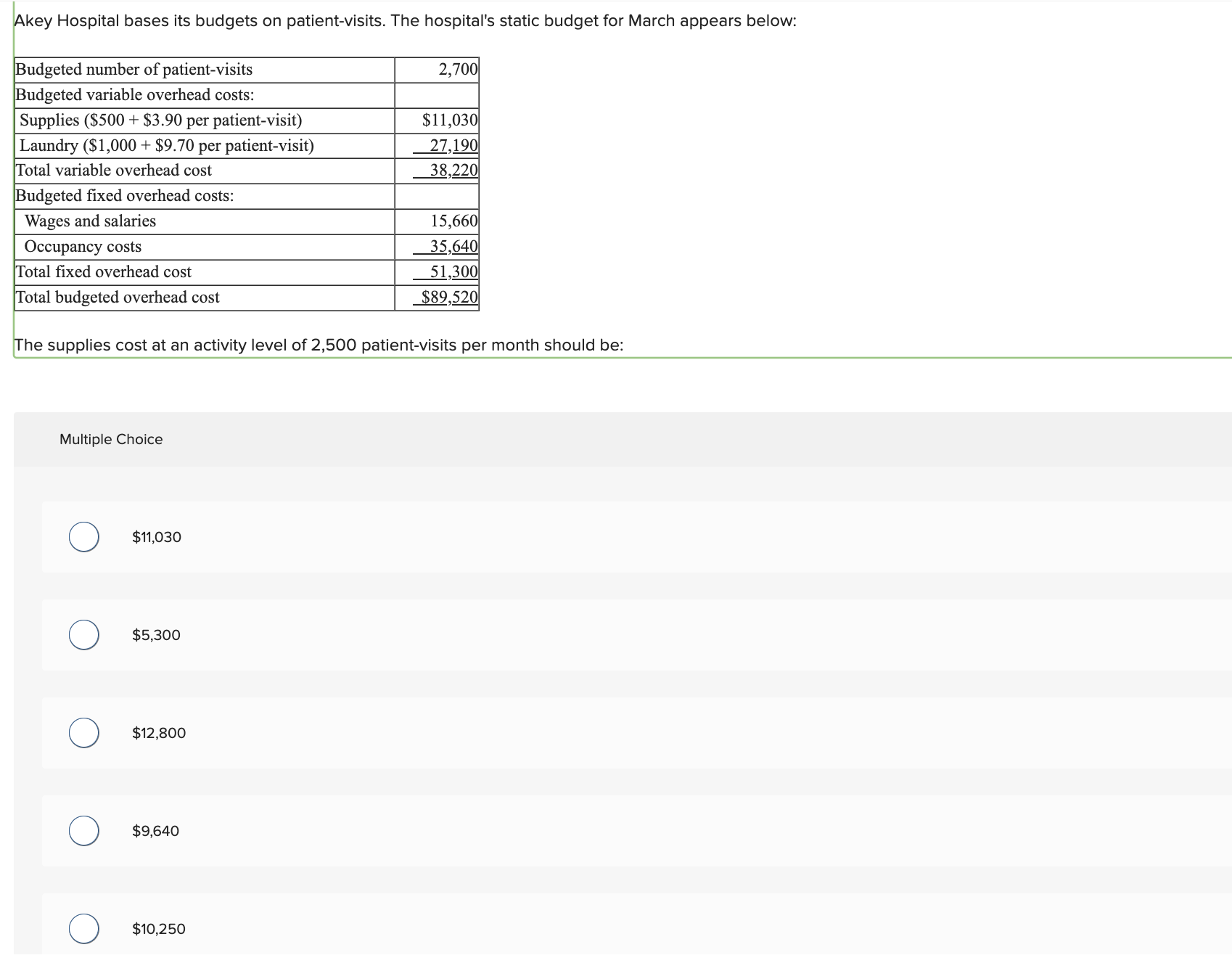Click the Multiple Choice heading

point(111,439)
